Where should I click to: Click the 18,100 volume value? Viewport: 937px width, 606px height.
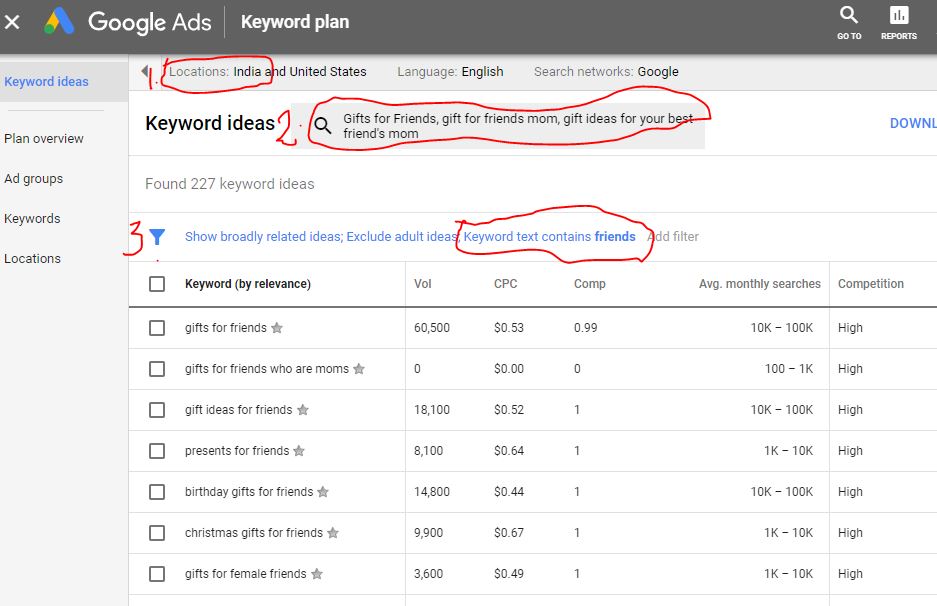coord(431,409)
